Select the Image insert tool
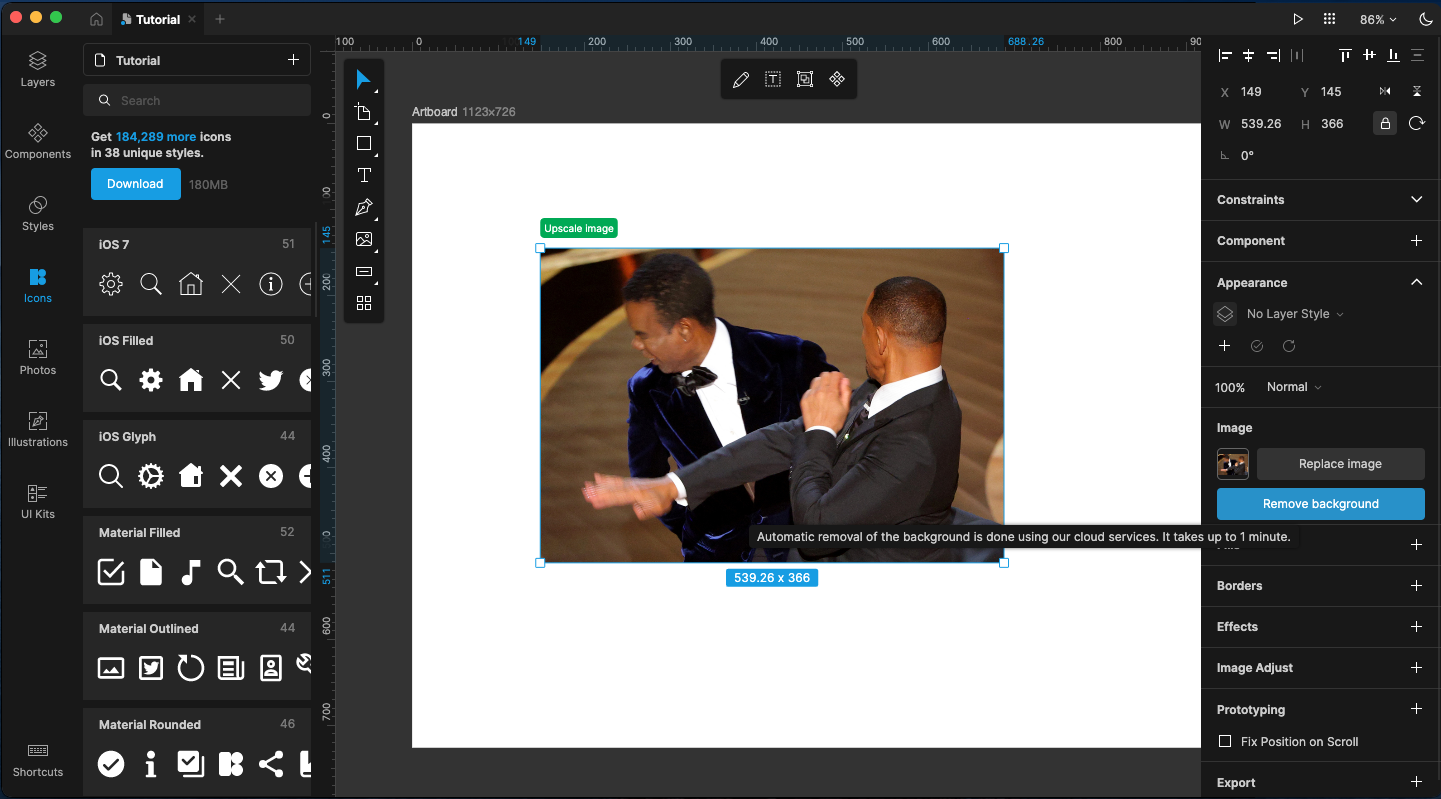Viewport: 1441px width, 799px height. (x=364, y=239)
